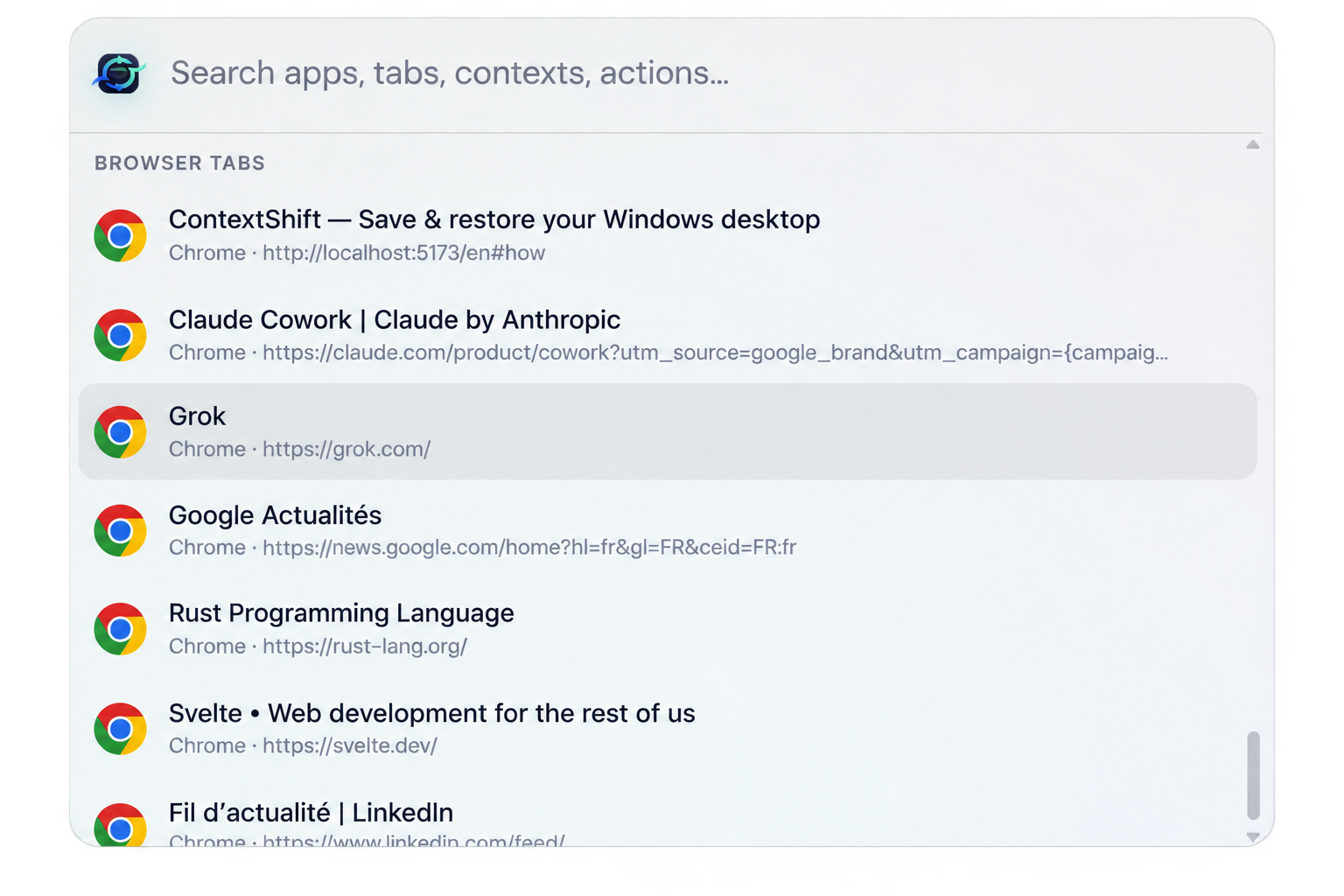Select Fil d'actualité | LinkedIn result
Viewport: 1344px width, 896px height.
click(x=668, y=822)
